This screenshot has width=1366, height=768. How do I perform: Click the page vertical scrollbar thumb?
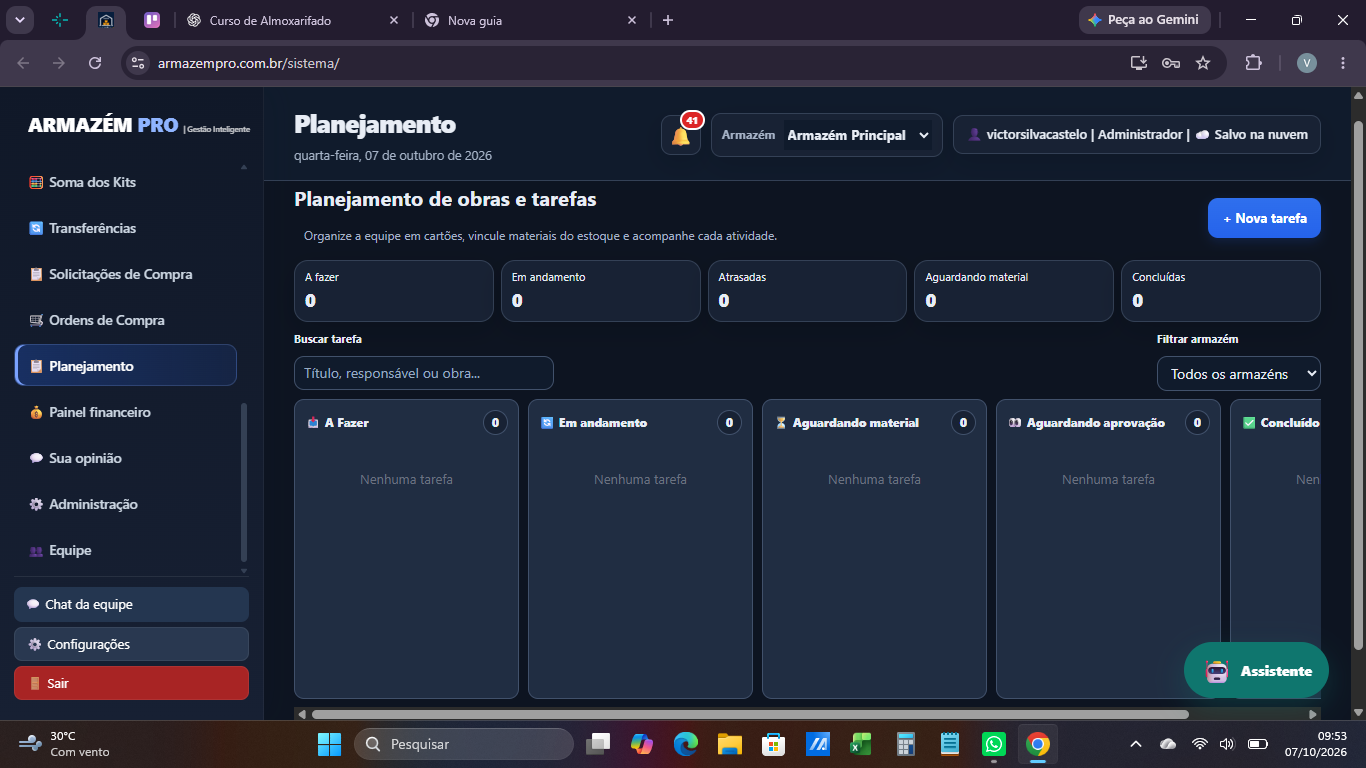pyautogui.click(x=1357, y=384)
